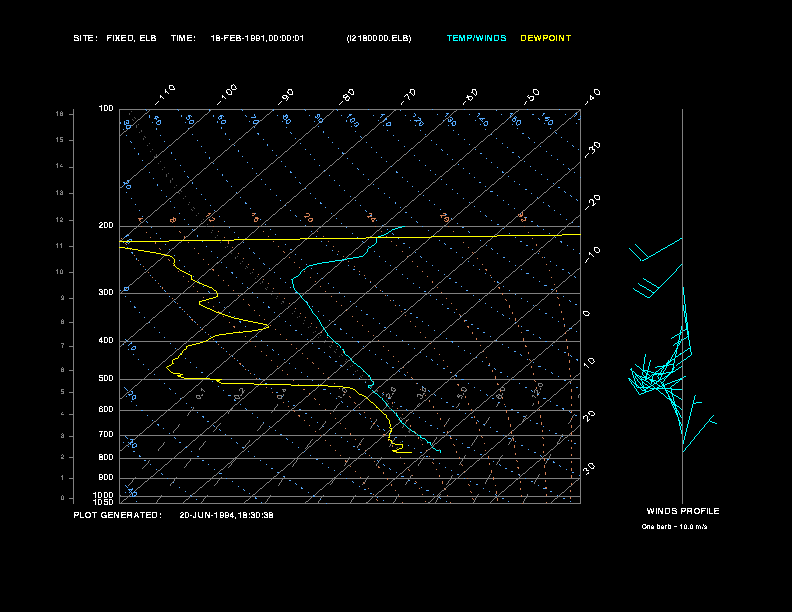Click the PLOT GENERATED: label
This screenshot has height=612, width=792.
118,515
